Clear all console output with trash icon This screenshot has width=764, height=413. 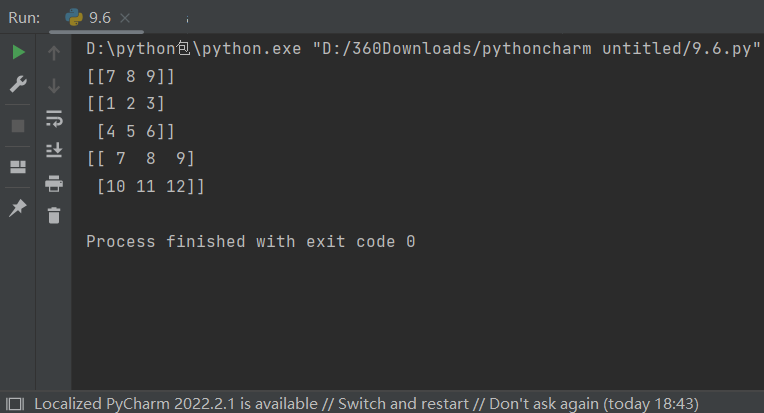[x=54, y=215]
